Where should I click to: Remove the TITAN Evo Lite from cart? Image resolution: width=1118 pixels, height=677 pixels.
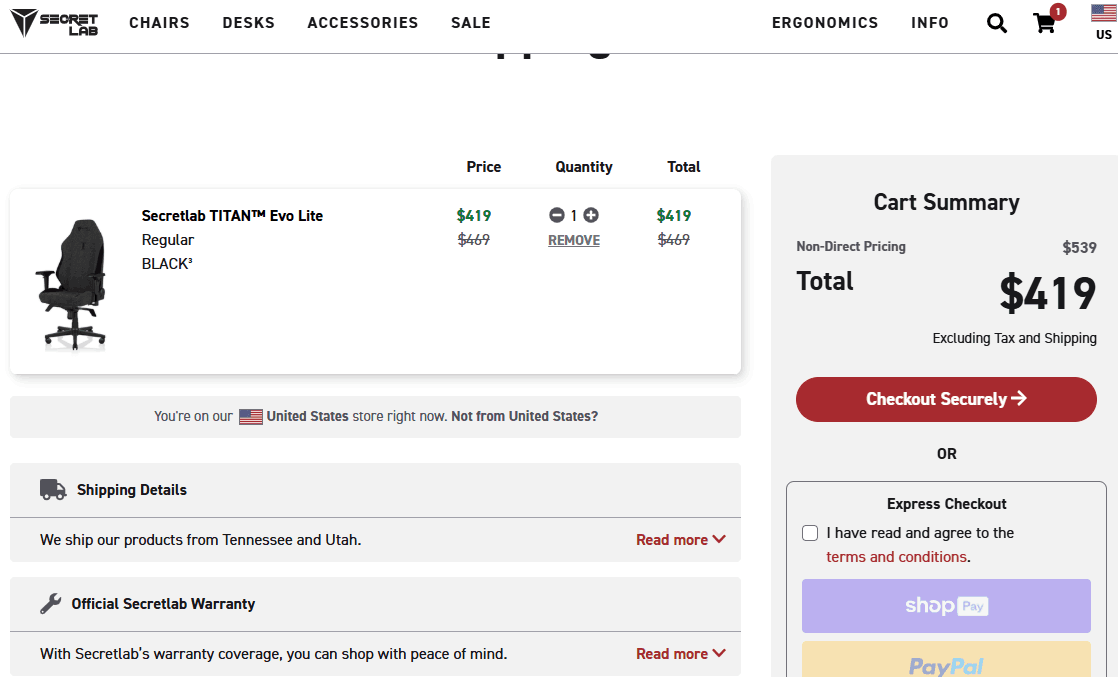[574, 240]
